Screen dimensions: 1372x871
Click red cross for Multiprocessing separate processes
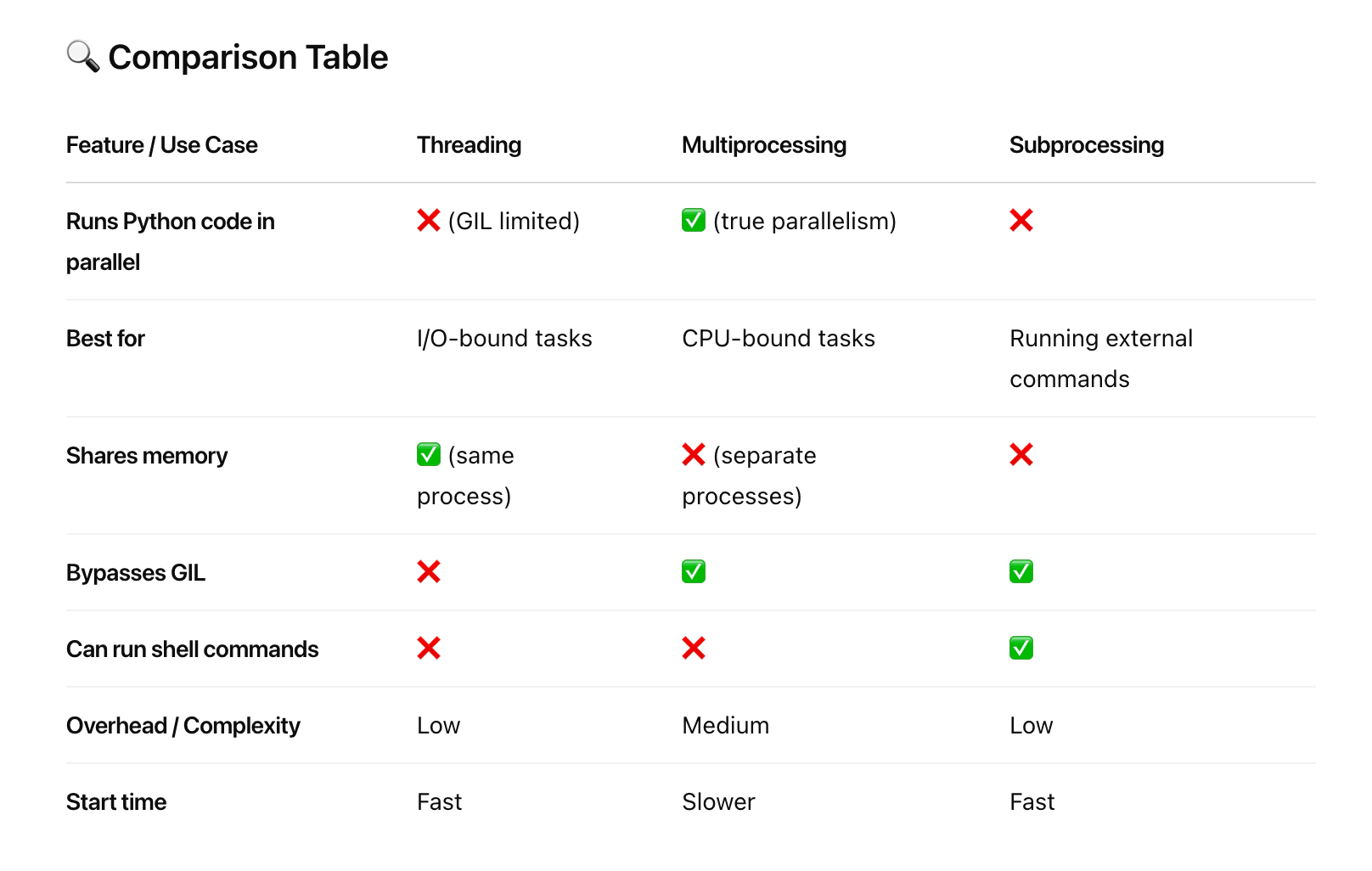[694, 455]
